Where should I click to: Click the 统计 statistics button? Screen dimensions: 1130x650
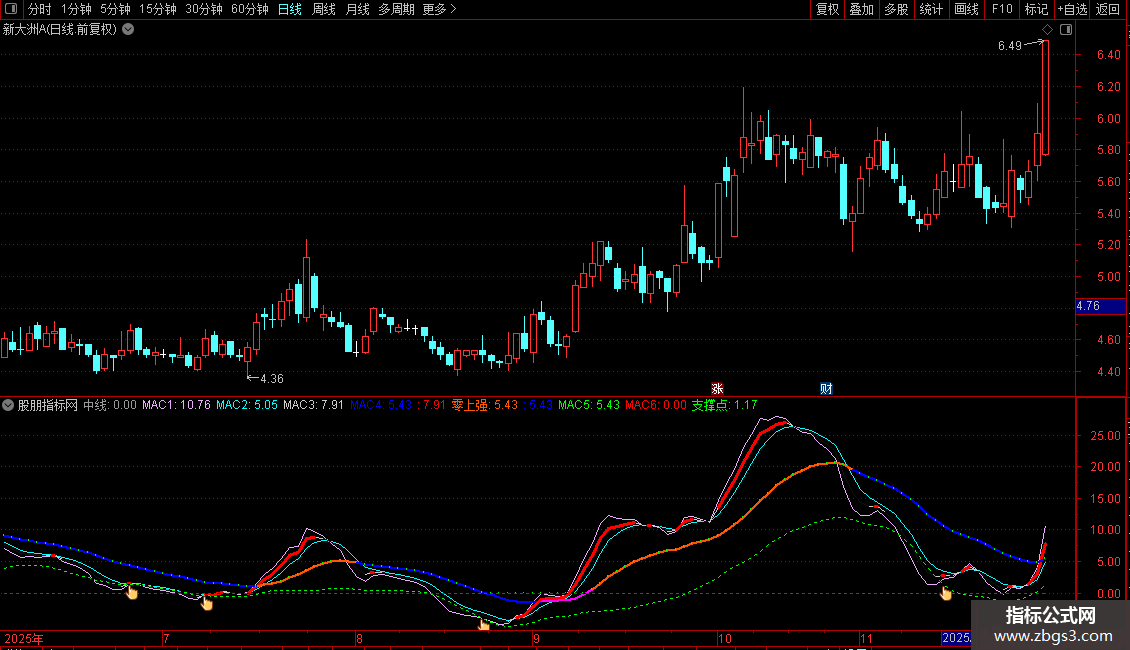931,9
